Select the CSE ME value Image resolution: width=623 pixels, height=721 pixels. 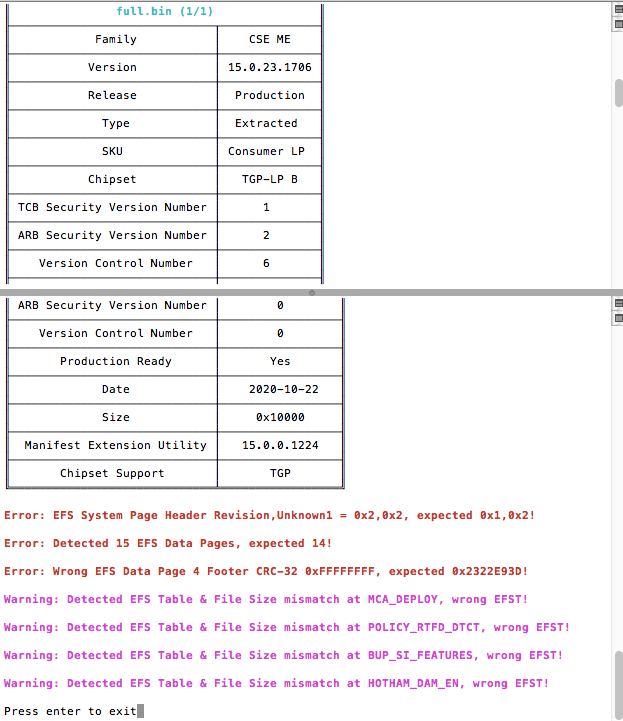coord(270,40)
